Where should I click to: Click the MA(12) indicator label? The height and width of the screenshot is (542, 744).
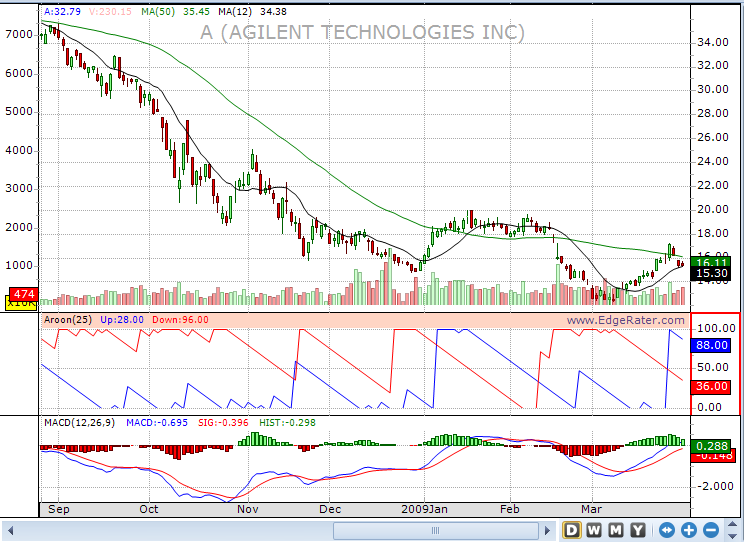tap(235, 11)
